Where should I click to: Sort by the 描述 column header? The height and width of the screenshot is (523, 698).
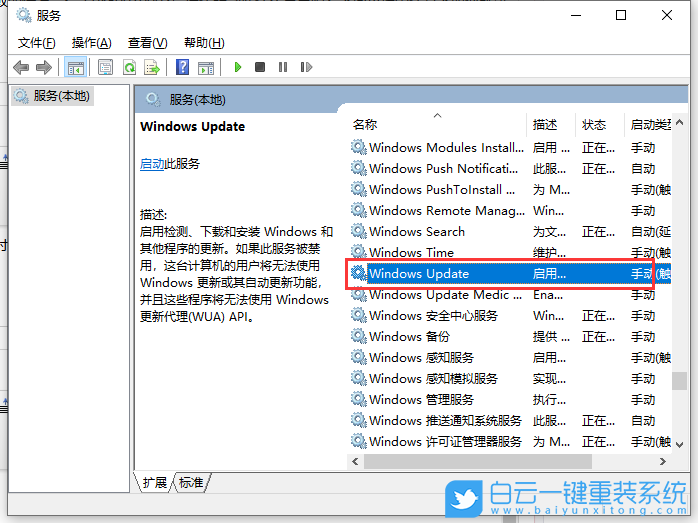click(551, 125)
